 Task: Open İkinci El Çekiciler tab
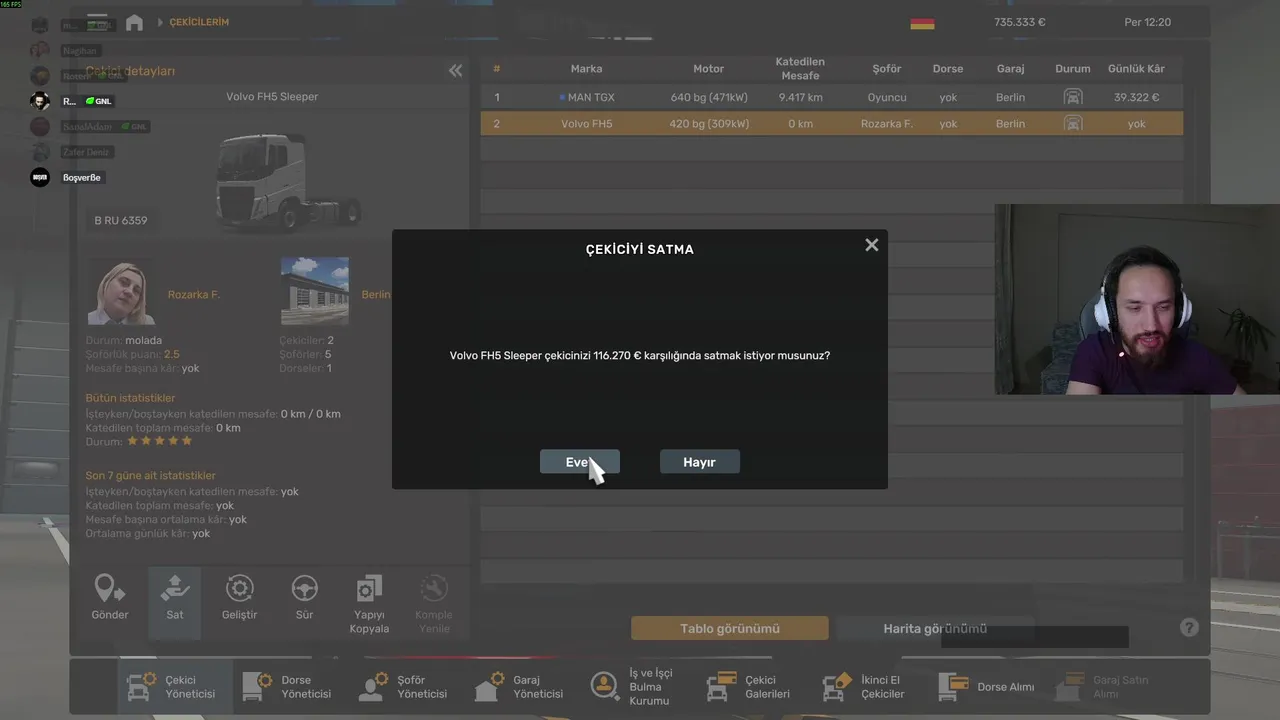pos(867,687)
